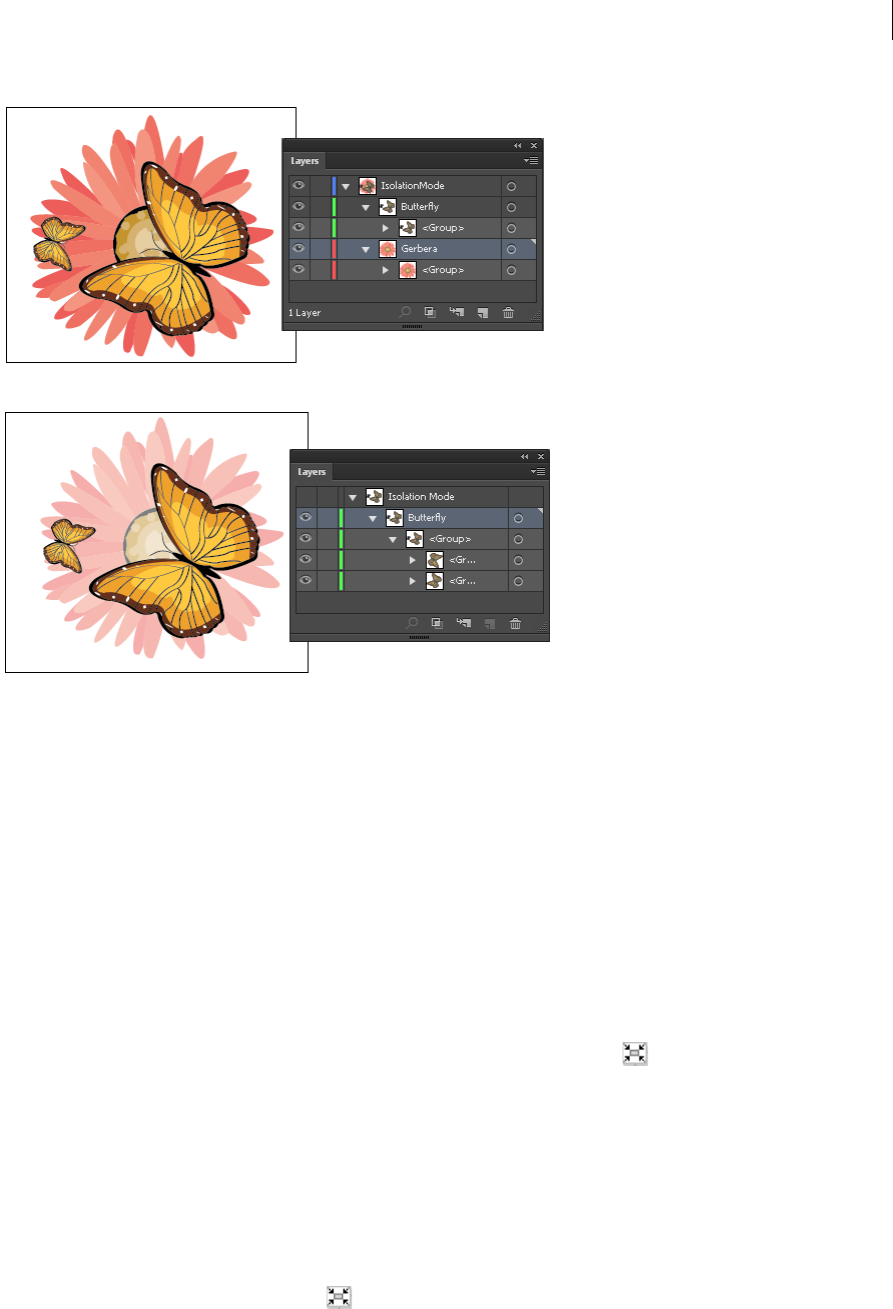Viewport: 893px width, 1309px height.
Task: Hide the Gerbera layer with eye icon
Action: point(298,249)
